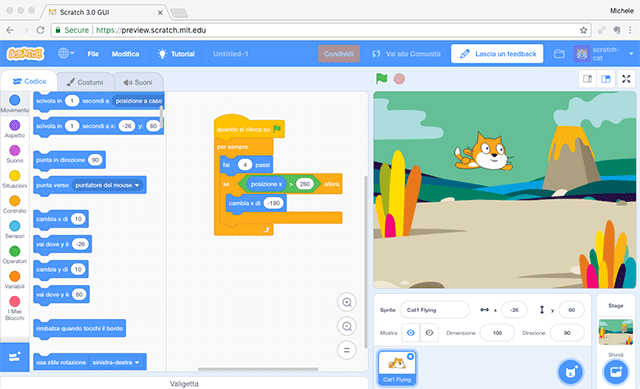This screenshot has width=640, height=389.
Task: Click Lascia un feedback button
Action: coord(497,54)
